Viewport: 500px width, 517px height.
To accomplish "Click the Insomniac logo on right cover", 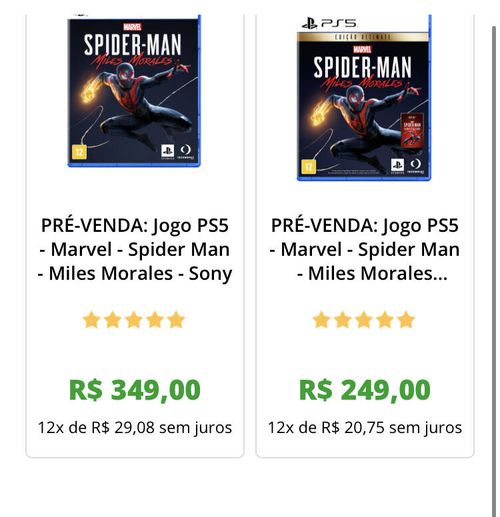I will click(x=415, y=166).
